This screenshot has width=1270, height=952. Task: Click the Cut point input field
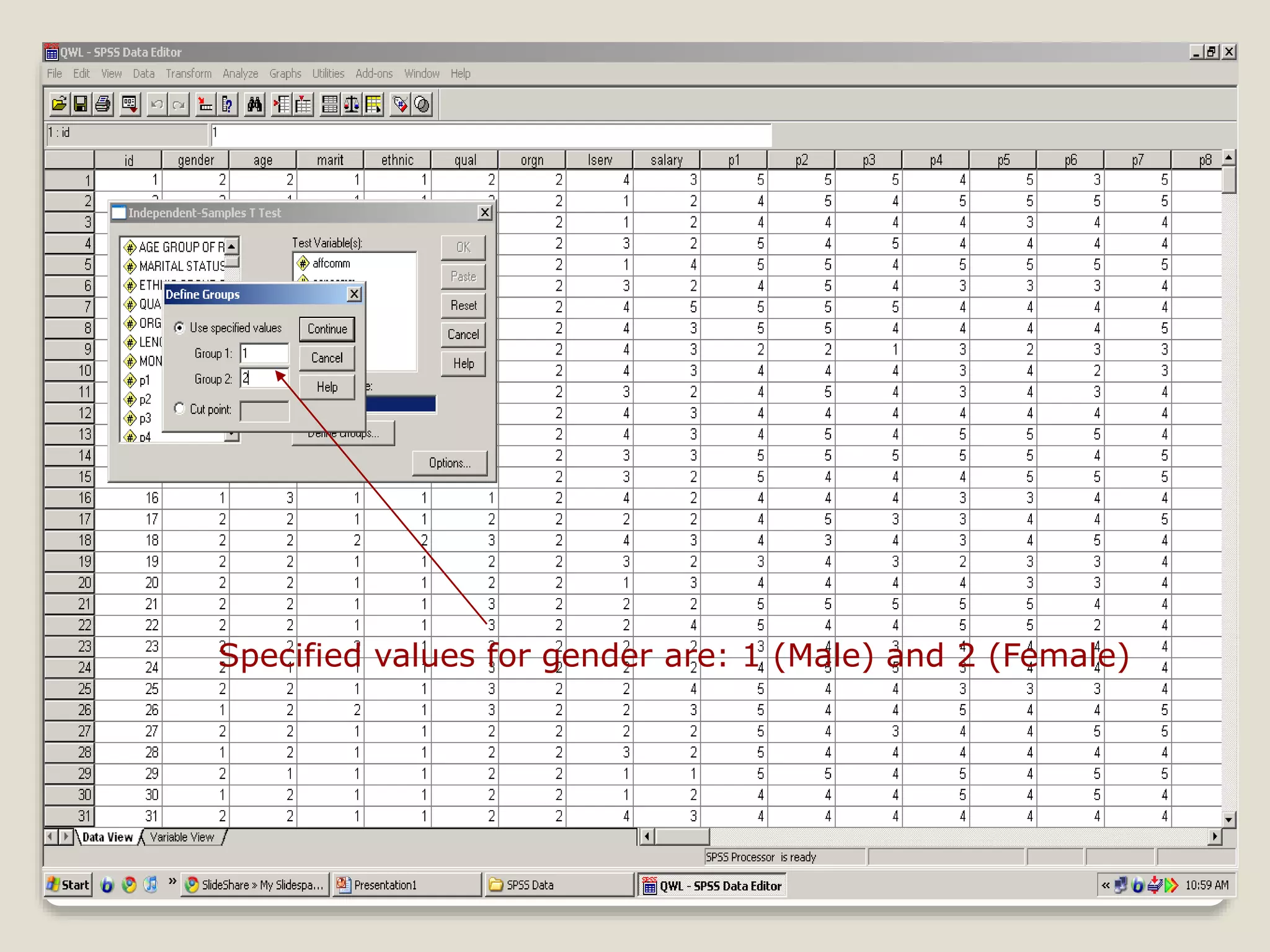[265, 411]
